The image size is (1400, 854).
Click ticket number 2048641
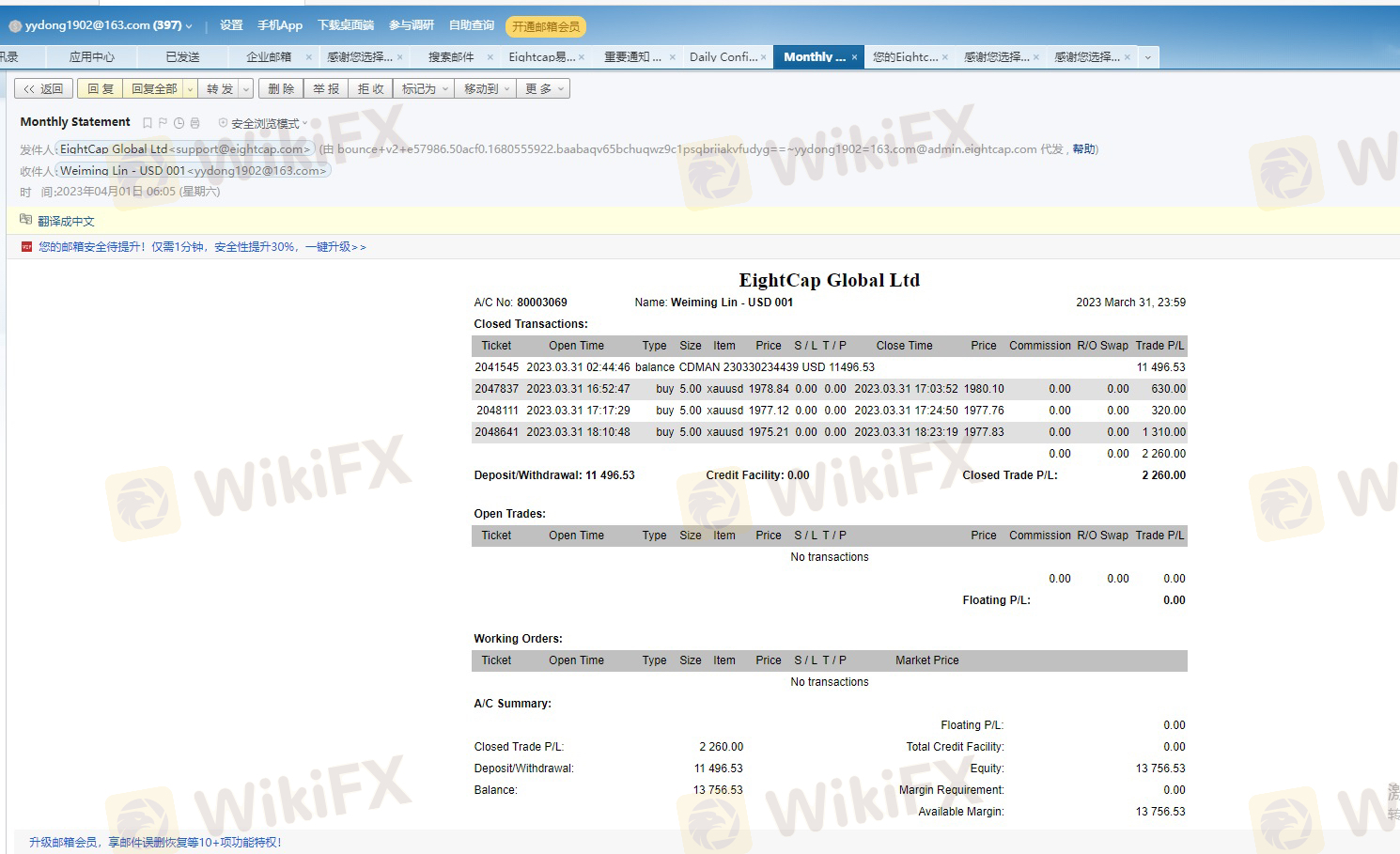497,432
